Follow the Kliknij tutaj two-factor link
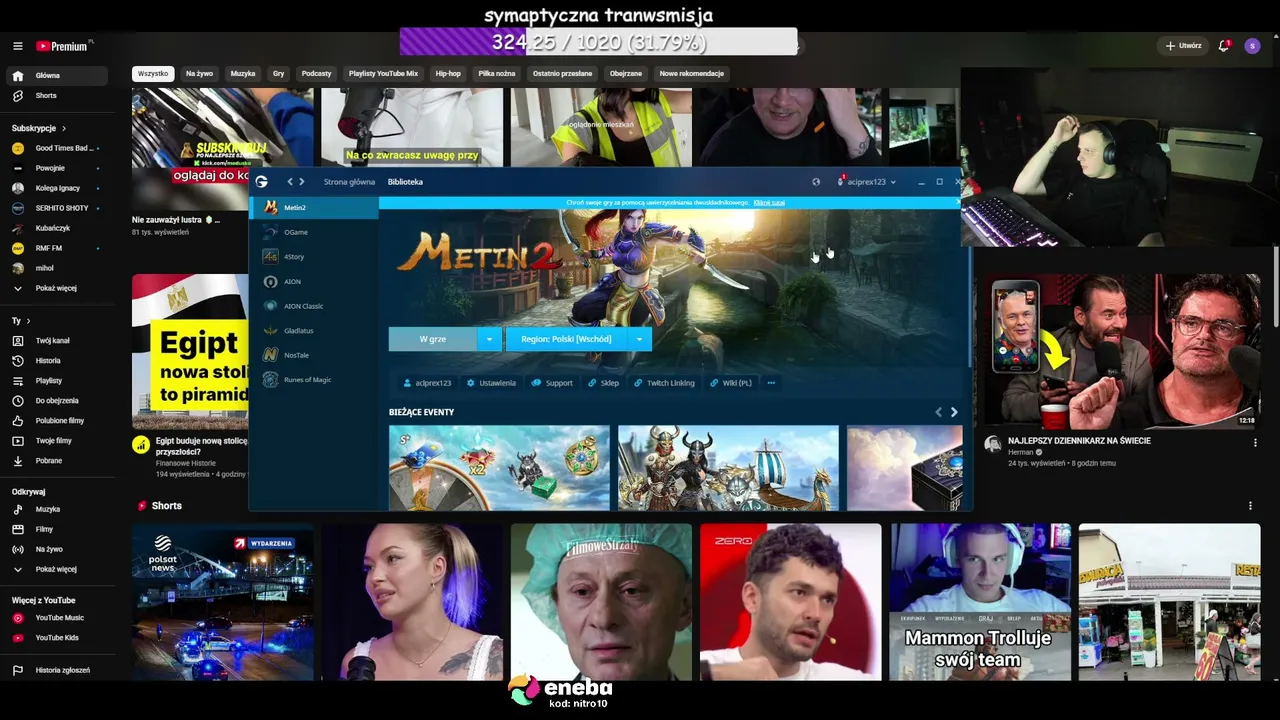The height and width of the screenshot is (720, 1280). point(769,203)
